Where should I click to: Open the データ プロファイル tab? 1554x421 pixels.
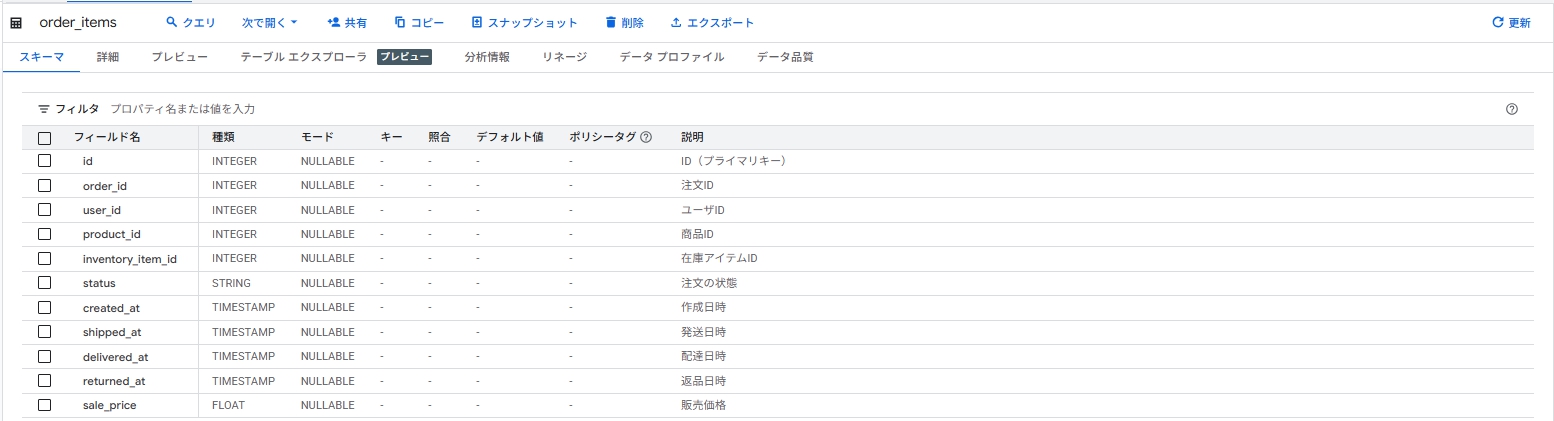671,57
